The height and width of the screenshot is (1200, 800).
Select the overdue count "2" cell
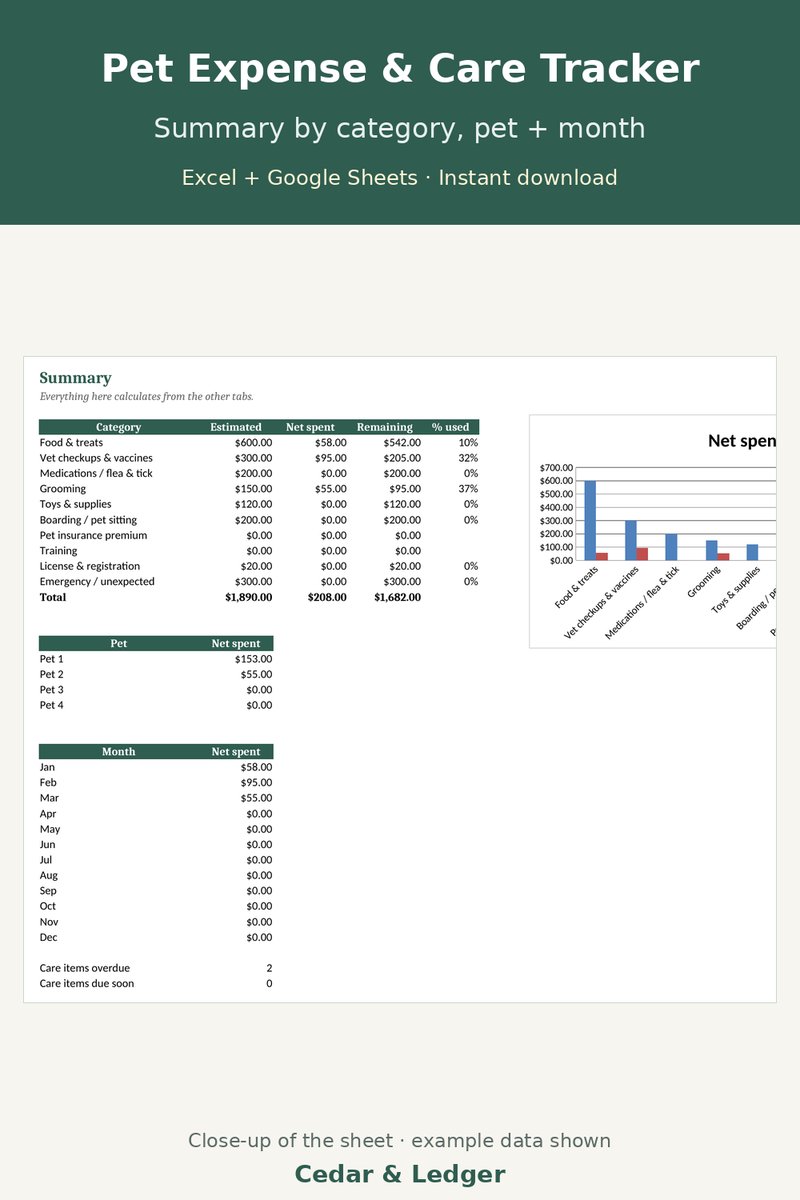point(269,968)
